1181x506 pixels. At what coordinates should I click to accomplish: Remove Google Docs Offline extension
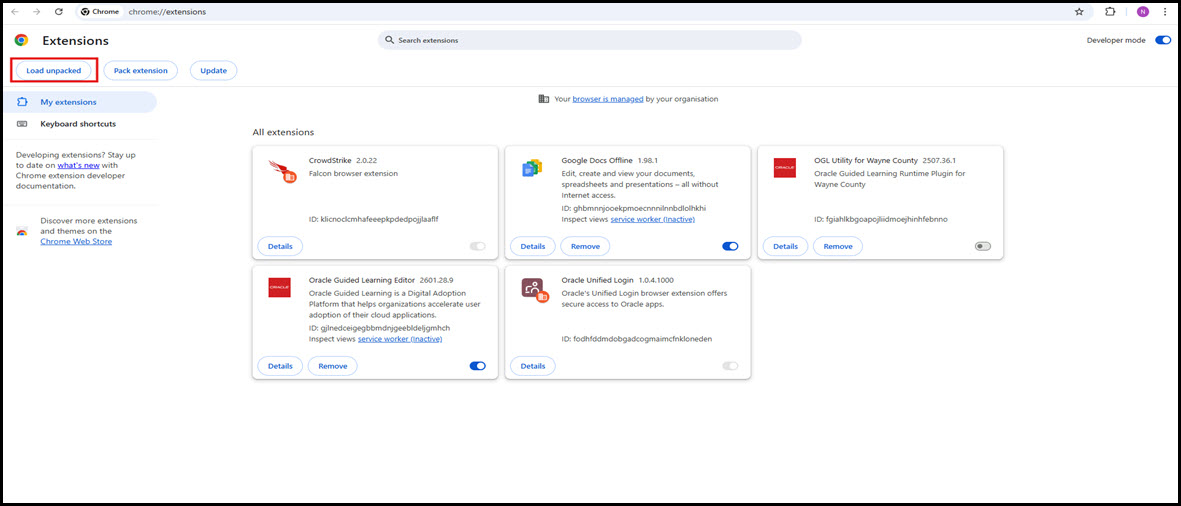(x=585, y=246)
